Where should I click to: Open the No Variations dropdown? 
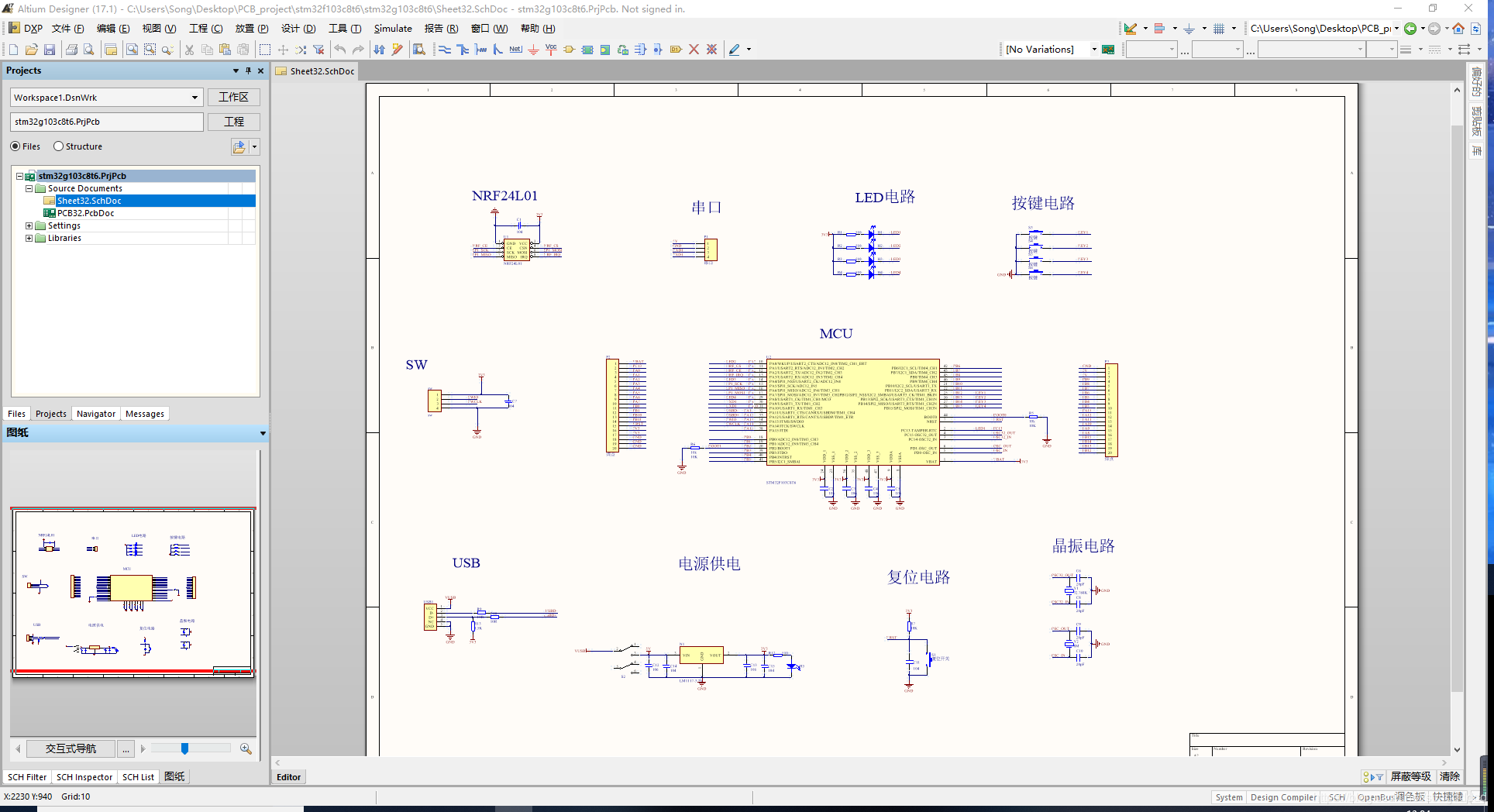(1093, 50)
